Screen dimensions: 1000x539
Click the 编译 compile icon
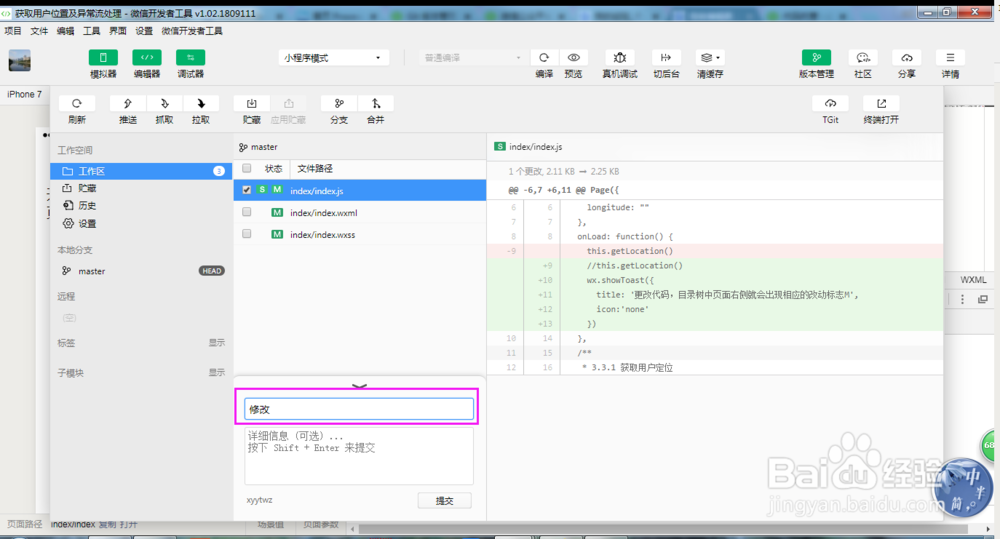click(x=544, y=57)
